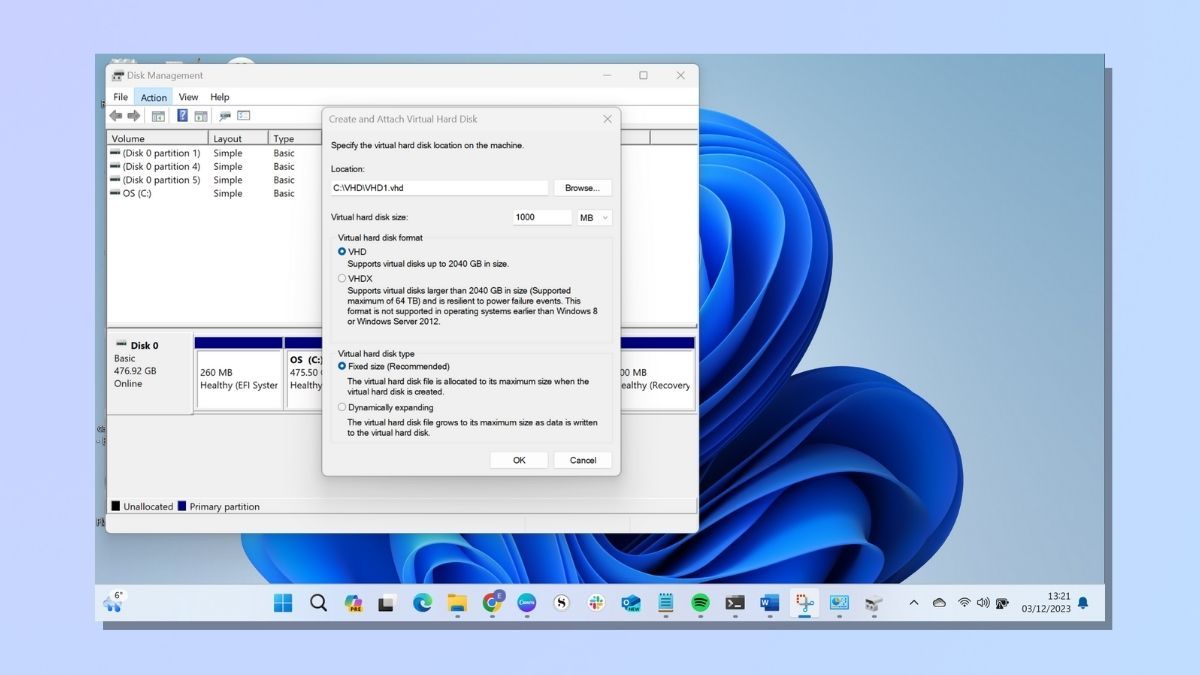Screen dimensions: 1200x675
Task: Launch Spotify from the taskbar
Action: 698,603
